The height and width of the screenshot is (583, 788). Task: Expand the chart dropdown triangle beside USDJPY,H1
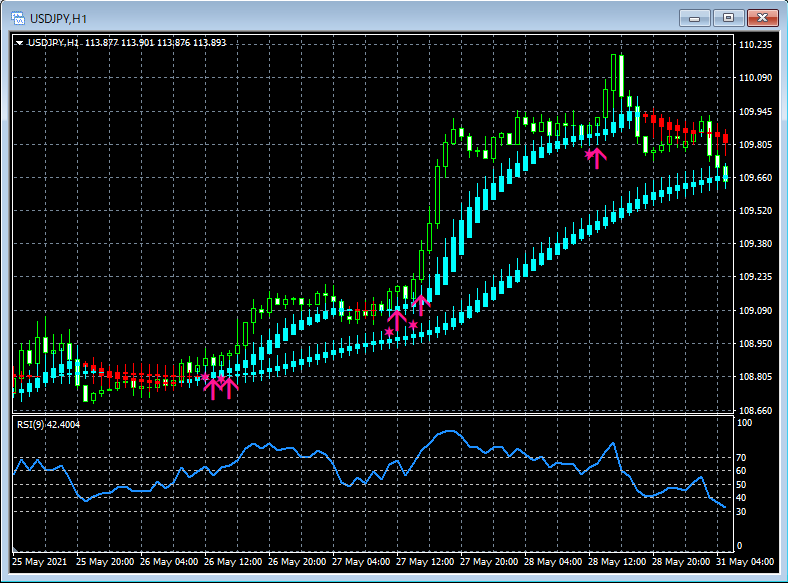click(x=19, y=43)
